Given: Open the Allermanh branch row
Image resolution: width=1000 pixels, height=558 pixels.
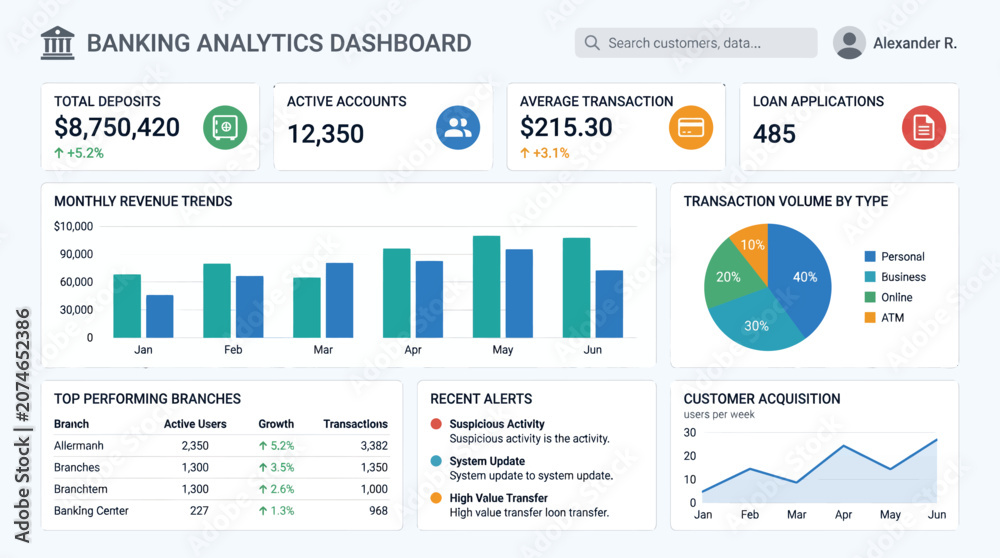Looking at the screenshot, I should tap(221, 445).
